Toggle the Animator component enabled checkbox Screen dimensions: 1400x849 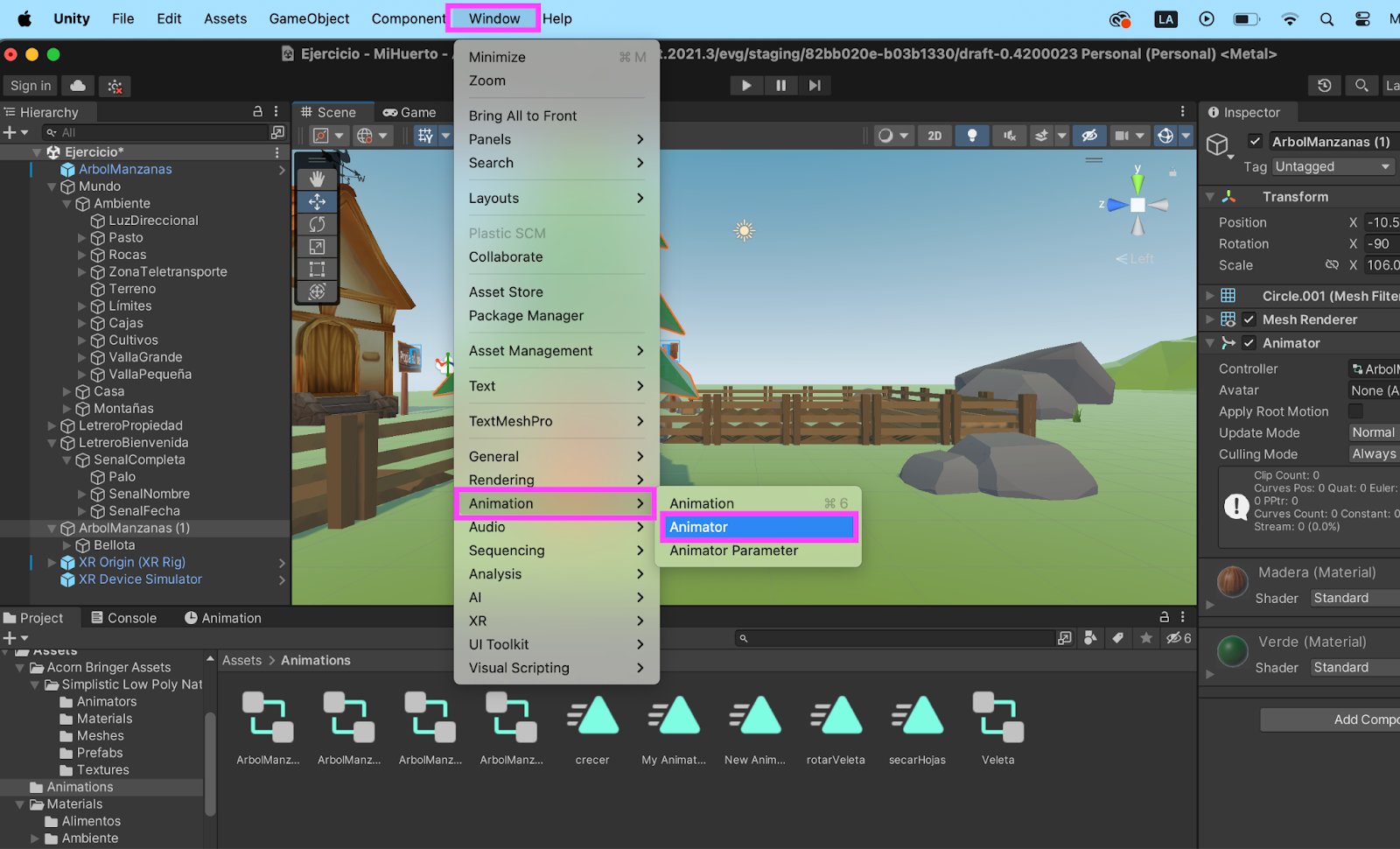click(x=1249, y=343)
